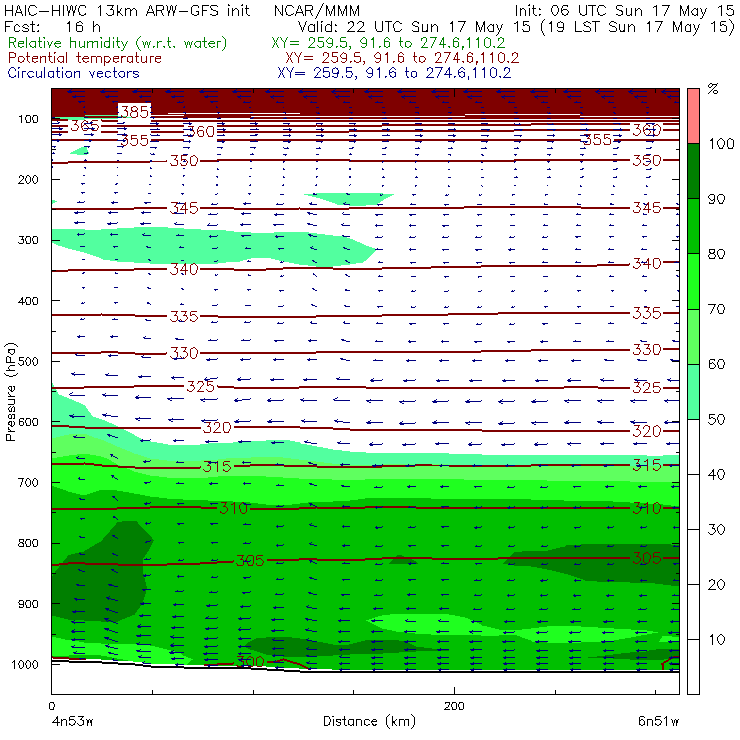
Task: Select the green XY coordinates line
Action: [x=388, y=43]
